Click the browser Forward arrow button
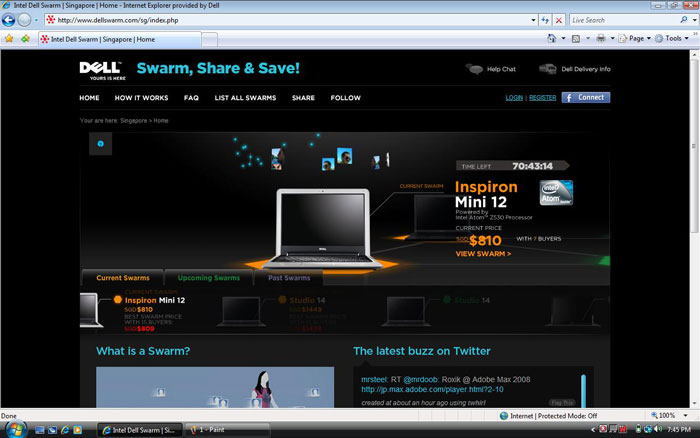Viewport: 700px width, 438px height. pyautogui.click(x=24, y=20)
